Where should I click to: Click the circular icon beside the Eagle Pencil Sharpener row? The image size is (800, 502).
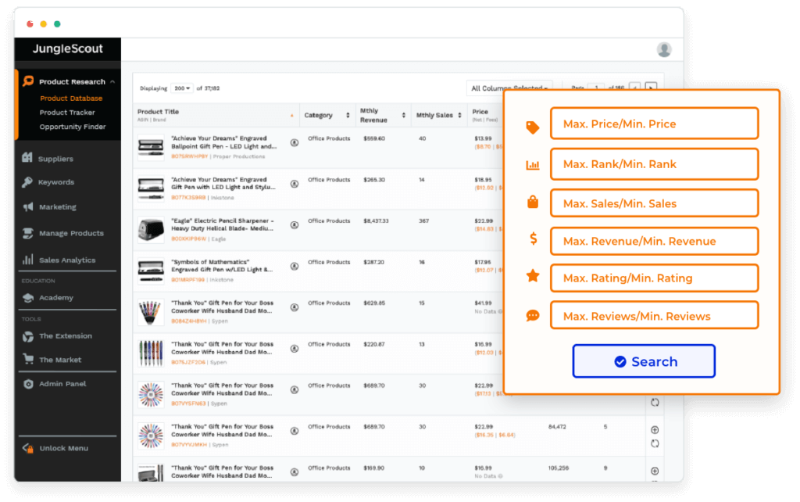(294, 225)
